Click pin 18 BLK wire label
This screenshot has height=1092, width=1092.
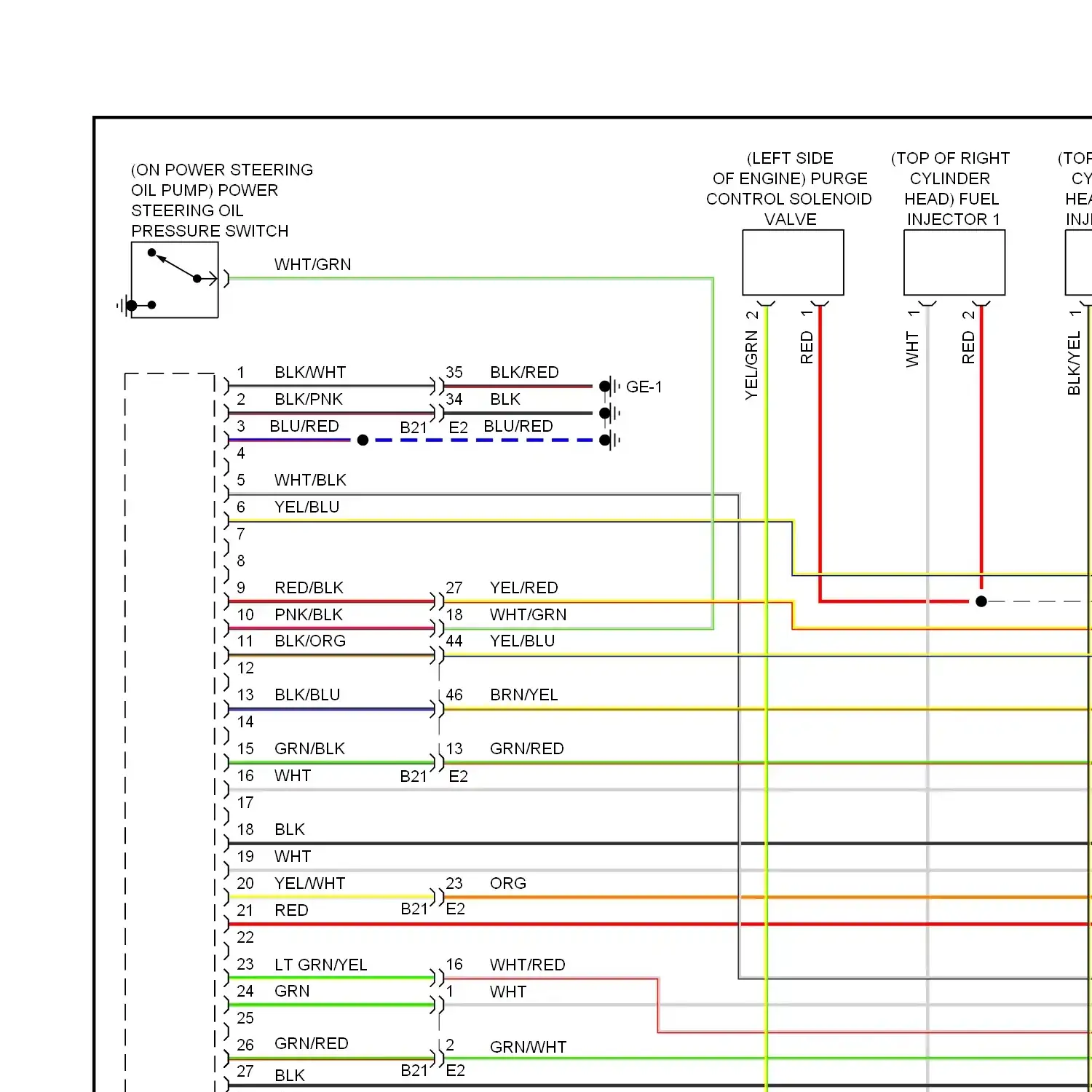[x=290, y=830]
